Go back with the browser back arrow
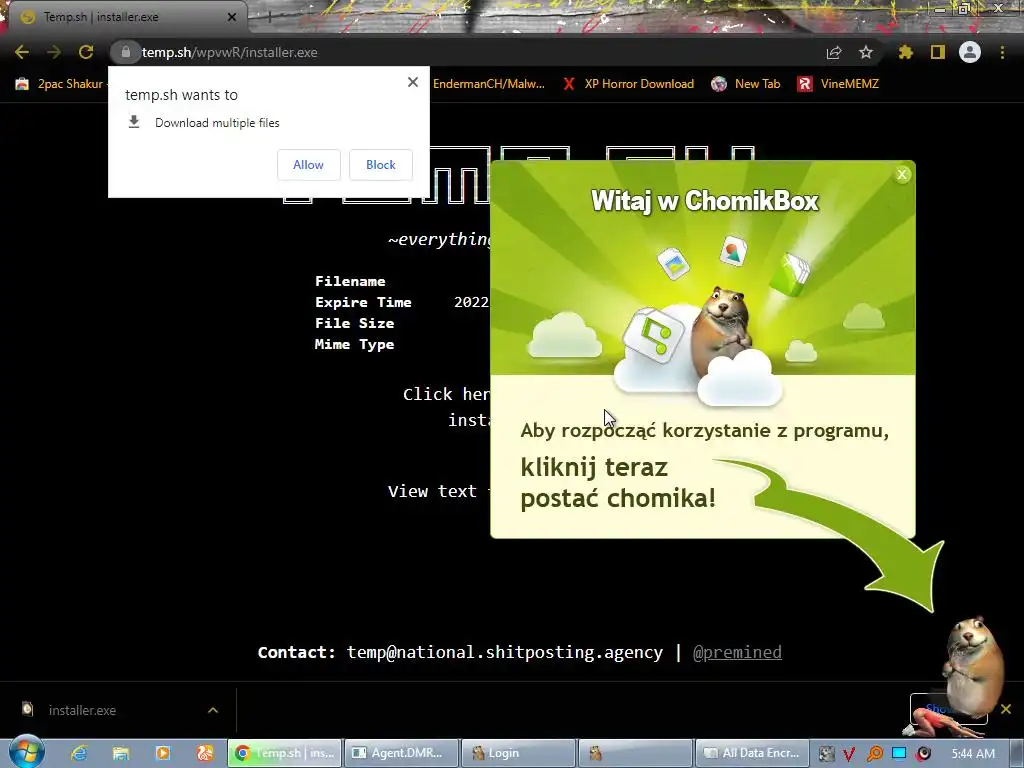The height and width of the screenshot is (768, 1024). coord(22,52)
